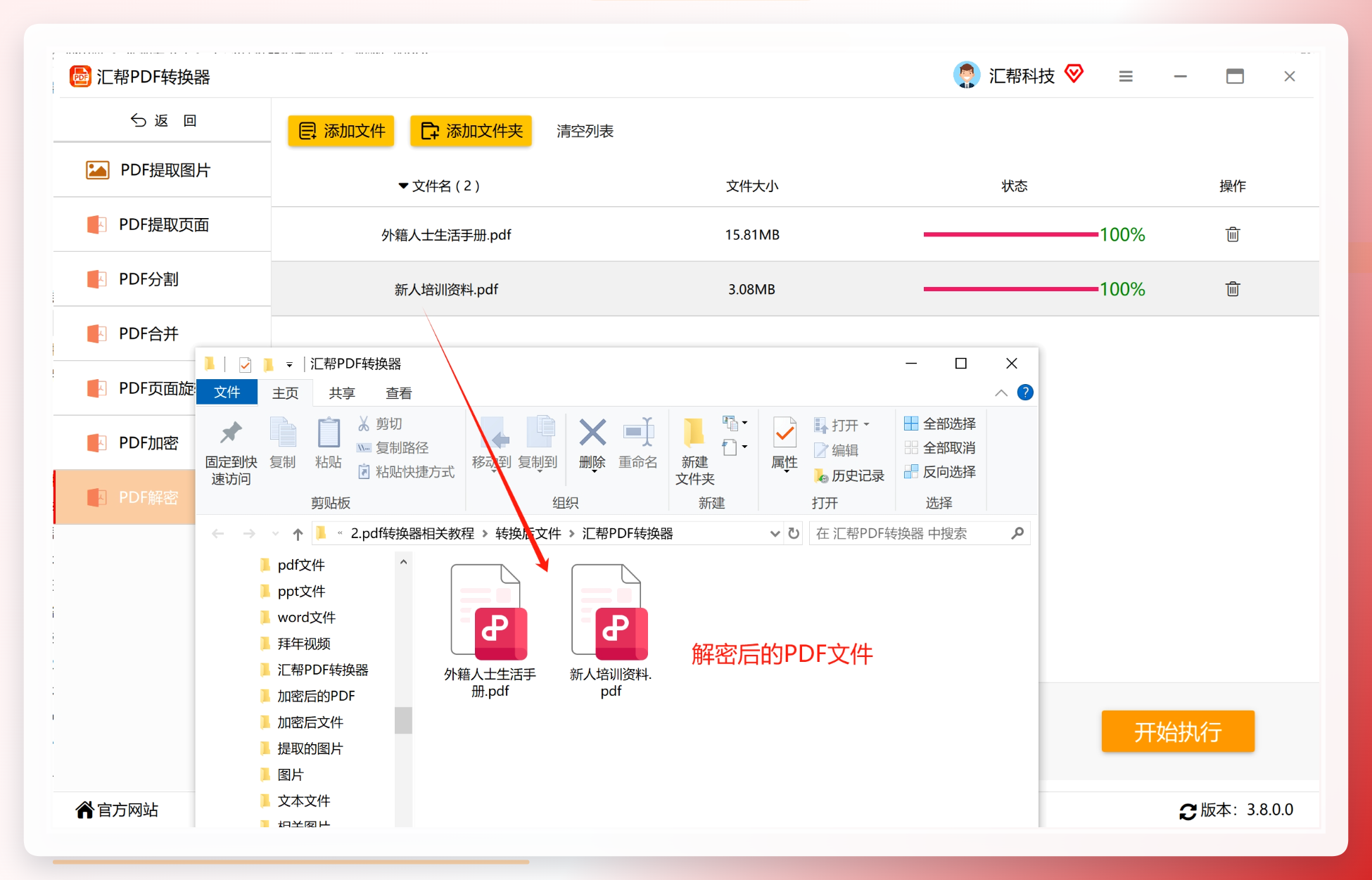Screen dimensions: 1372x880
Task: Open Explorer help question mark
Action: (x=1025, y=393)
